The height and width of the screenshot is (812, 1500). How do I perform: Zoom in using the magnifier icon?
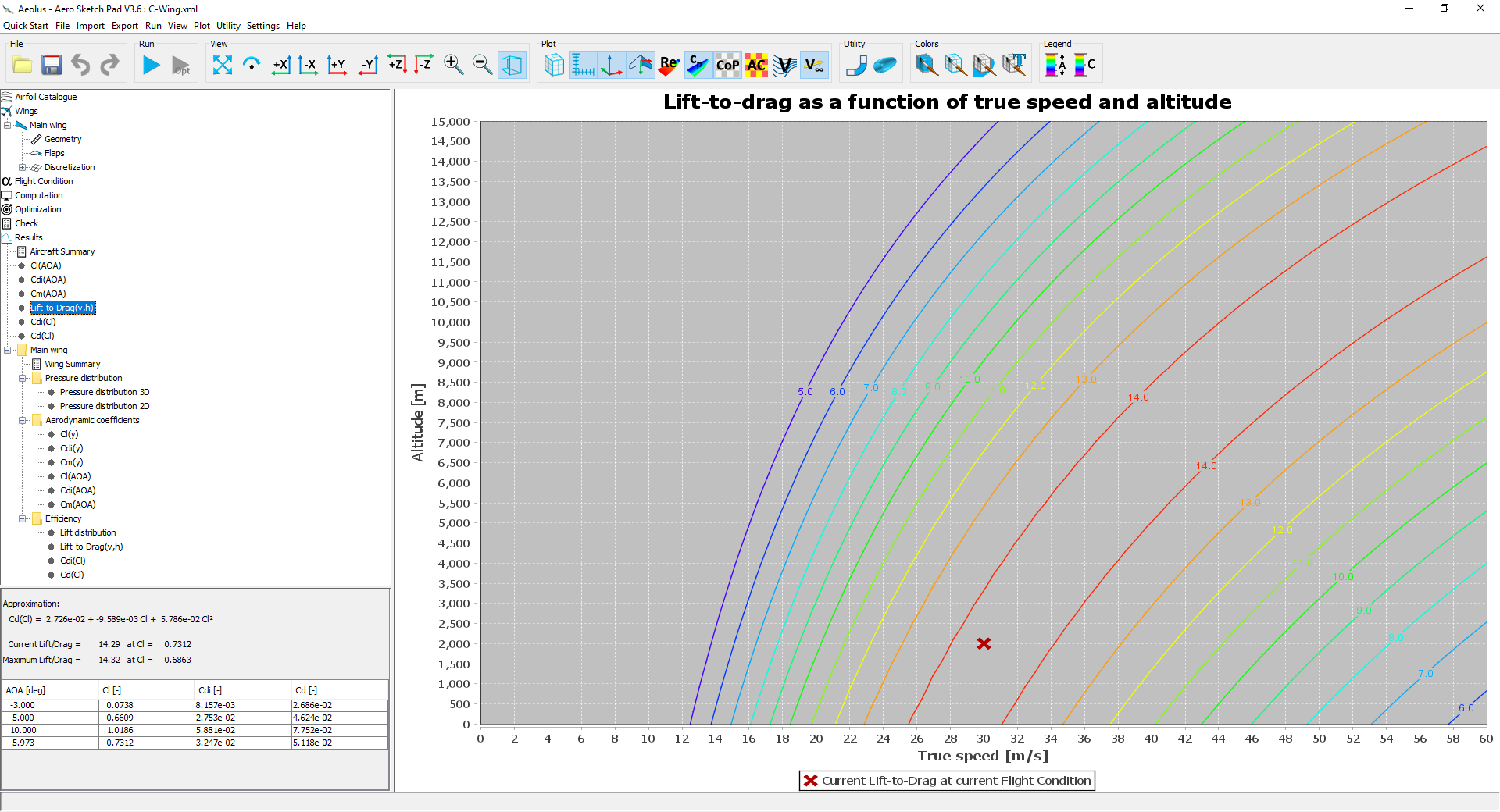[453, 66]
